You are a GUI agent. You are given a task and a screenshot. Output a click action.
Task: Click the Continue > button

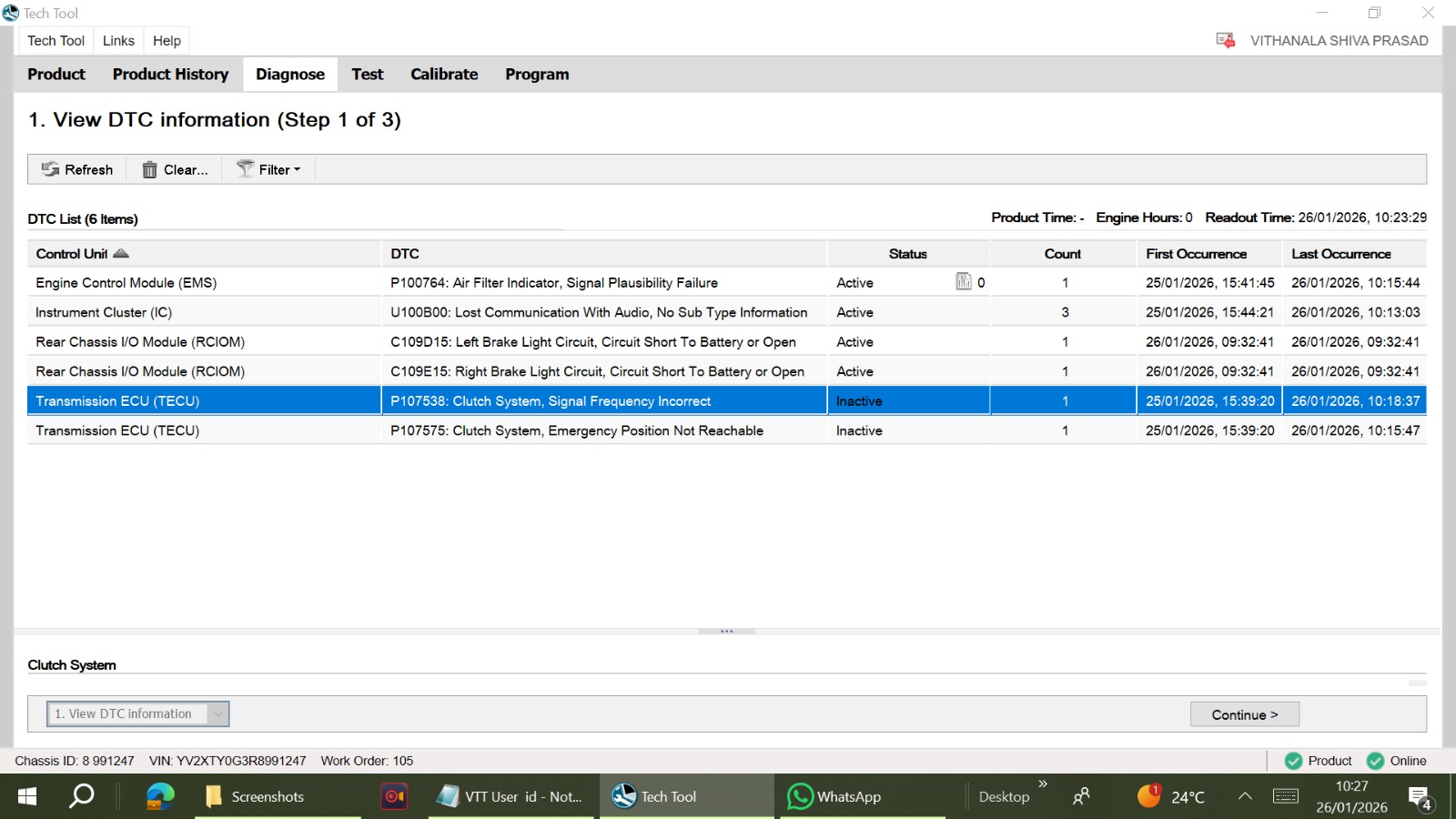(1245, 714)
